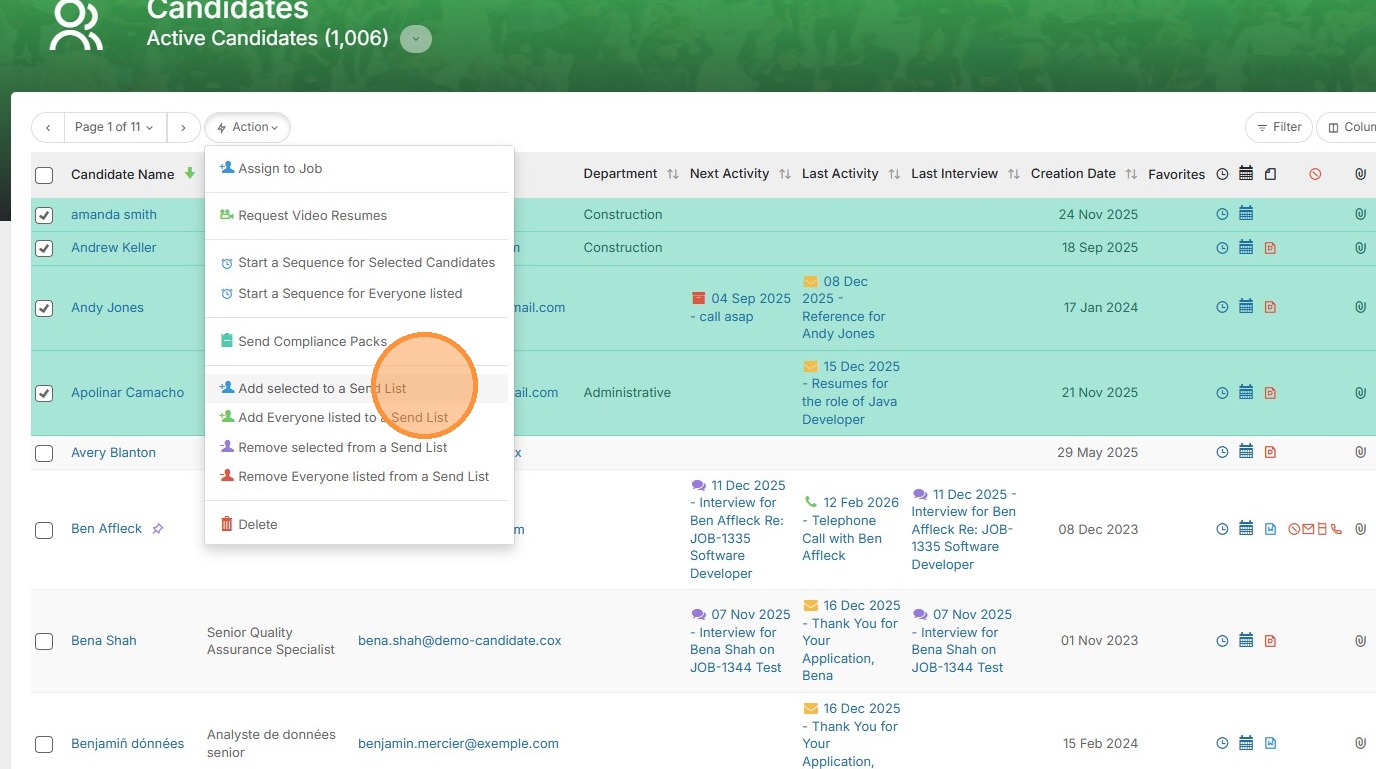Image resolution: width=1376 pixels, height=769 pixels.
Task: Open the Filter button
Action: (x=1279, y=127)
